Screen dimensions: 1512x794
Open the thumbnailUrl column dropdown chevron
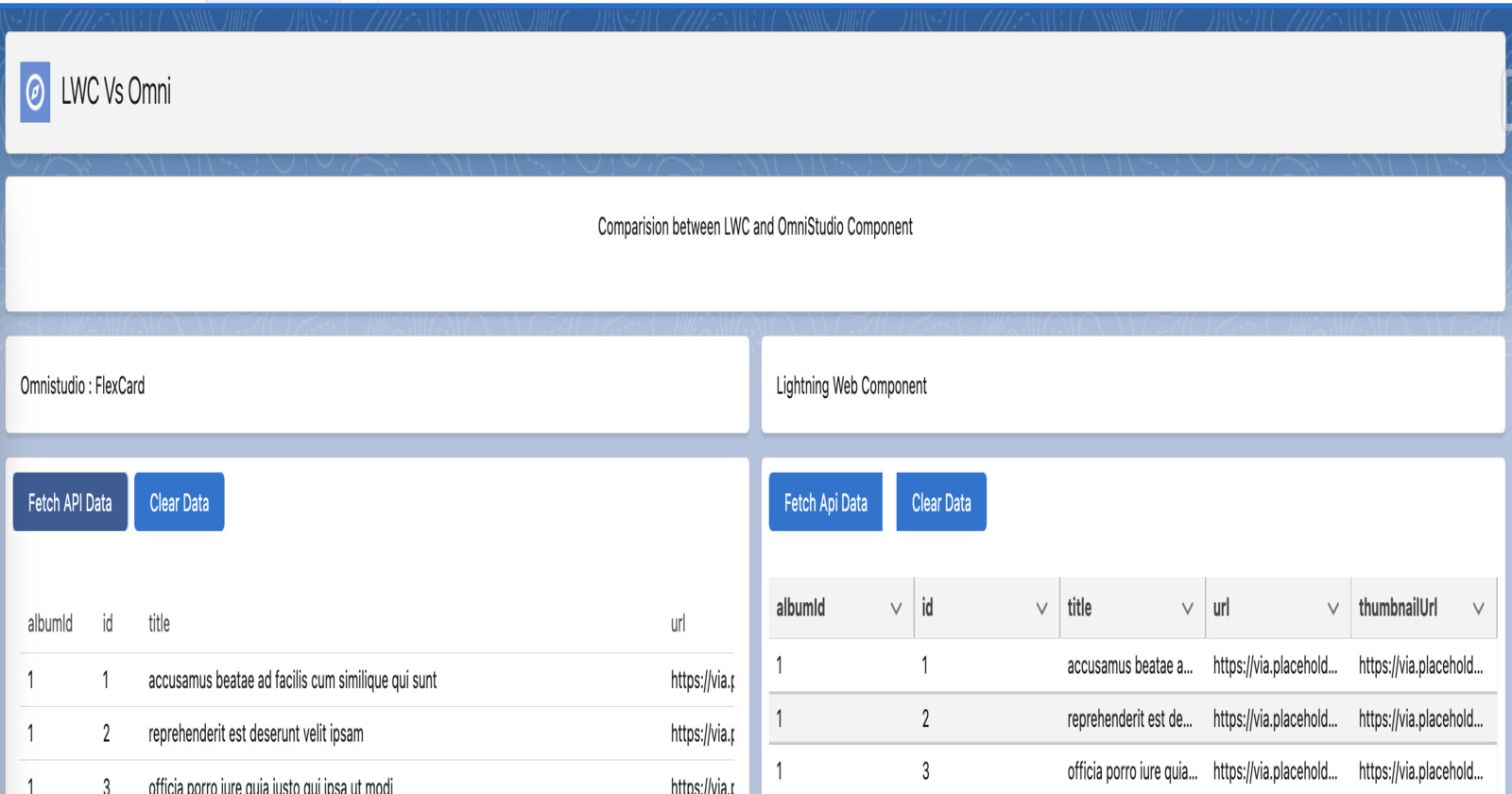[1479, 609]
